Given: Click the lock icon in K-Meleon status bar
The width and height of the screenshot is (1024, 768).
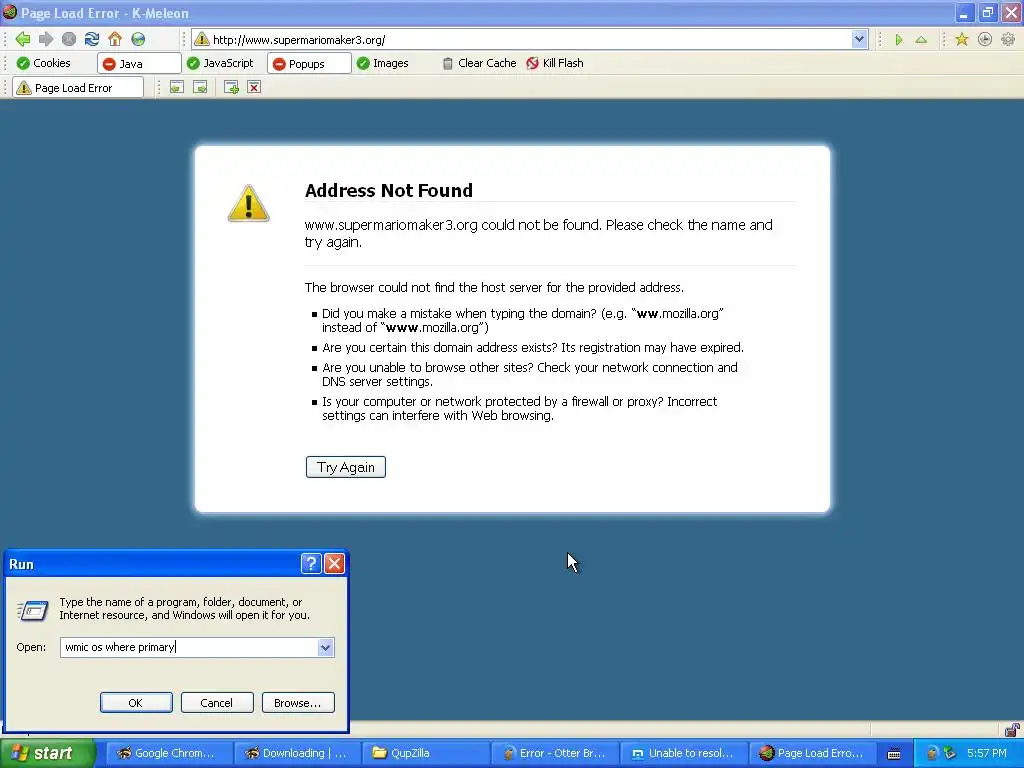Looking at the screenshot, I should [x=1012, y=729].
